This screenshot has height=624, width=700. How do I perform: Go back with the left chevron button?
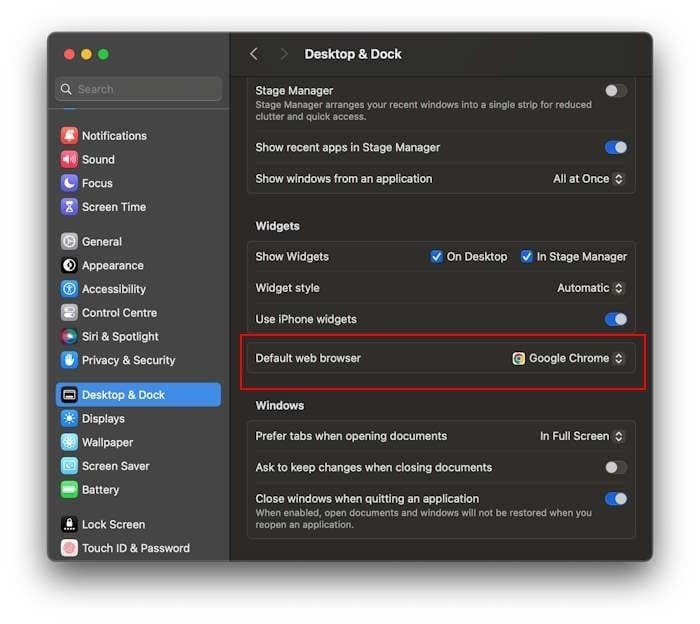coord(254,54)
